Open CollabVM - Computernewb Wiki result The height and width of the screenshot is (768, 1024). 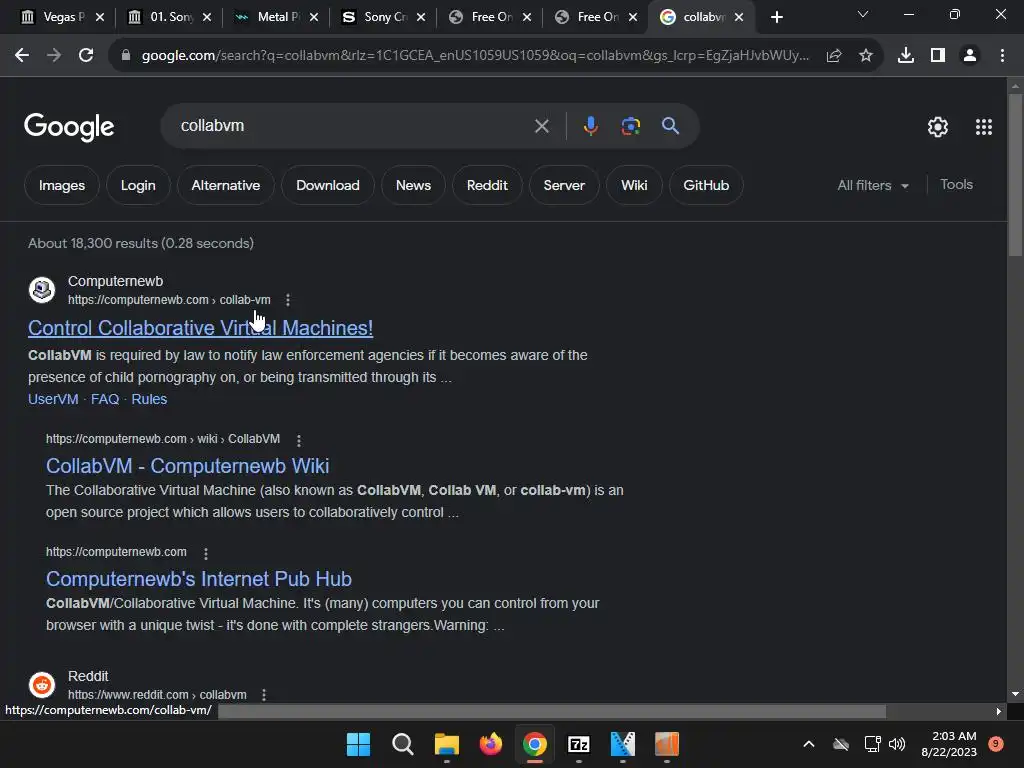(x=187, y=466)
